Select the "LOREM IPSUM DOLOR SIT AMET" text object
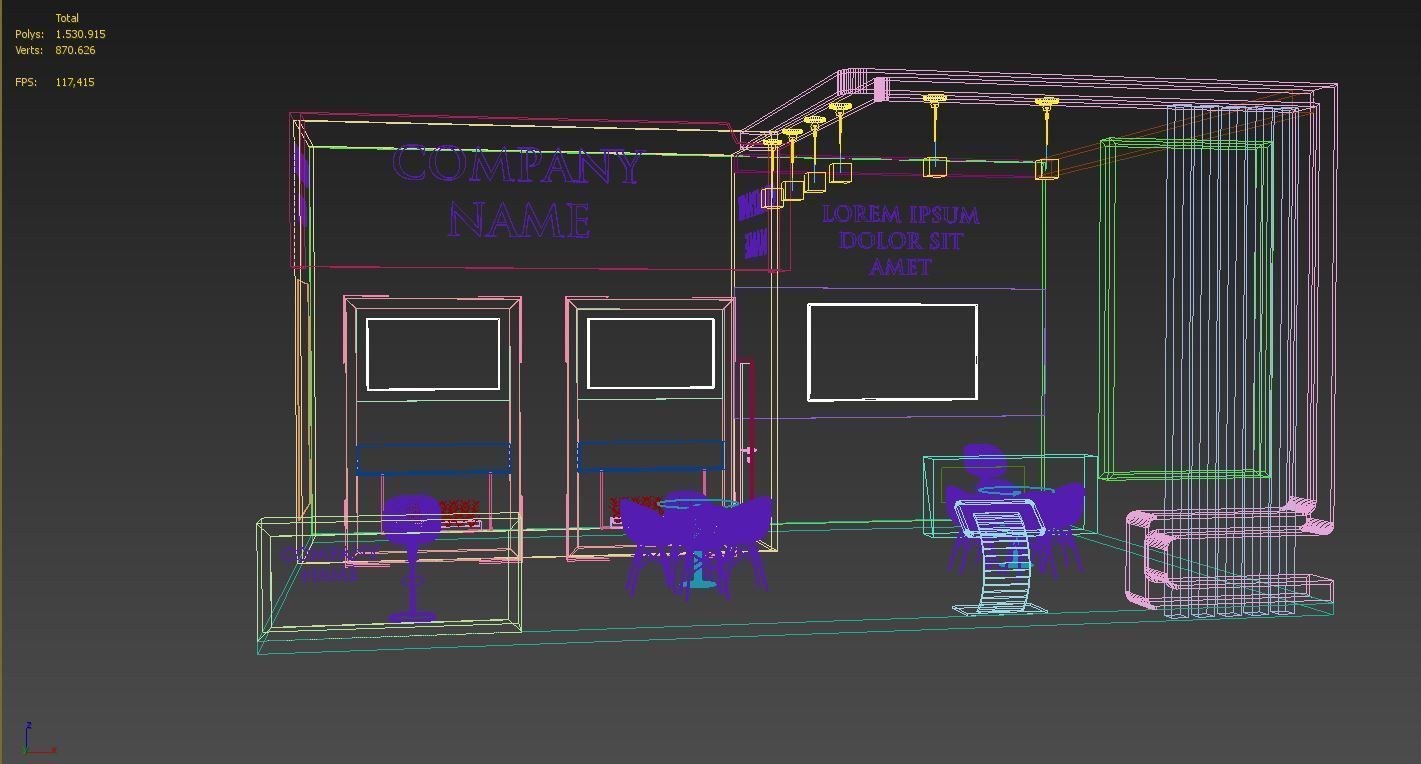Image resolution: width=1421 pixels, height=764 pixels. pyautogui.click(x=900, y=240)
